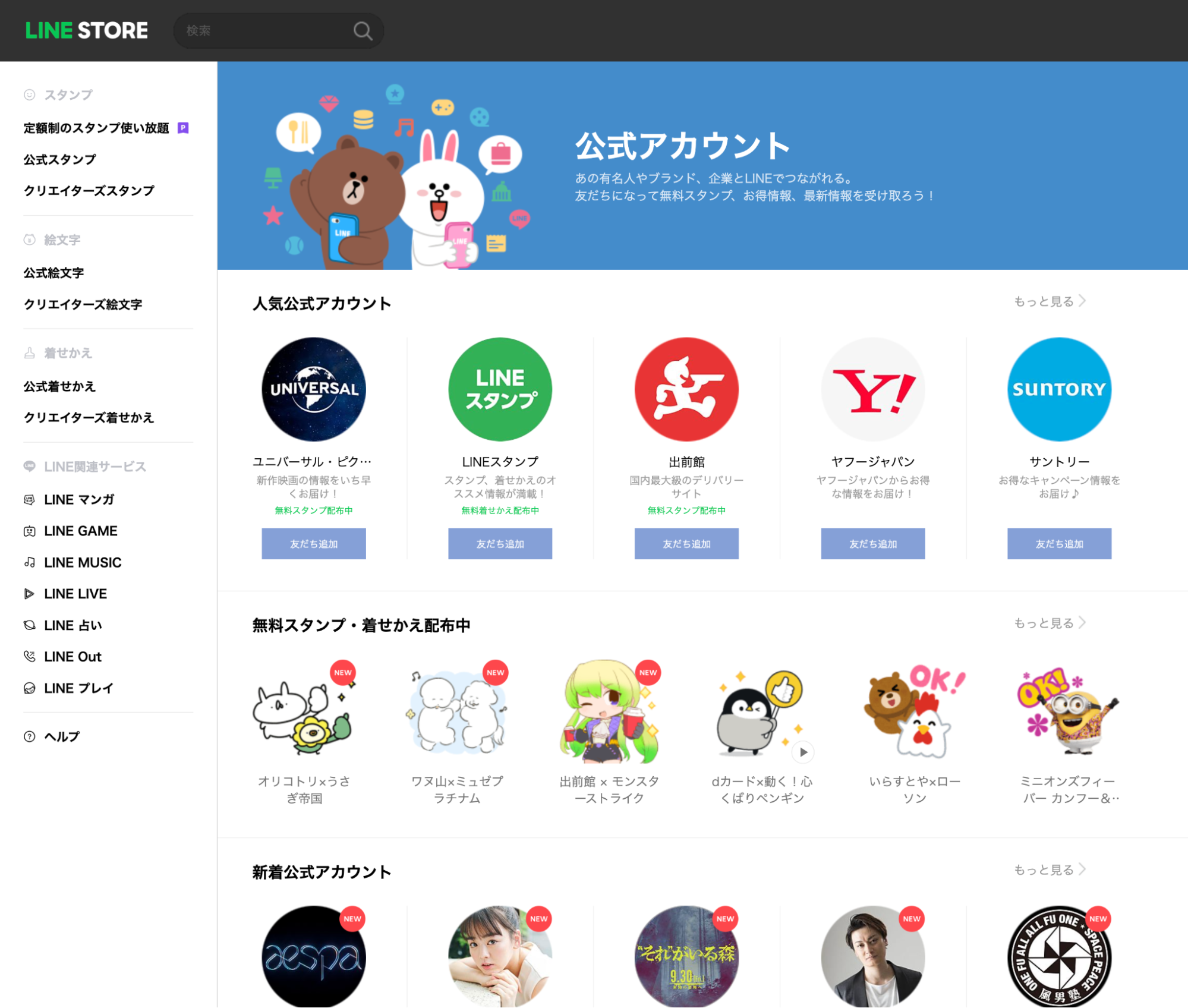Open the aespa new account thumbnail

[x=314, y=957]
